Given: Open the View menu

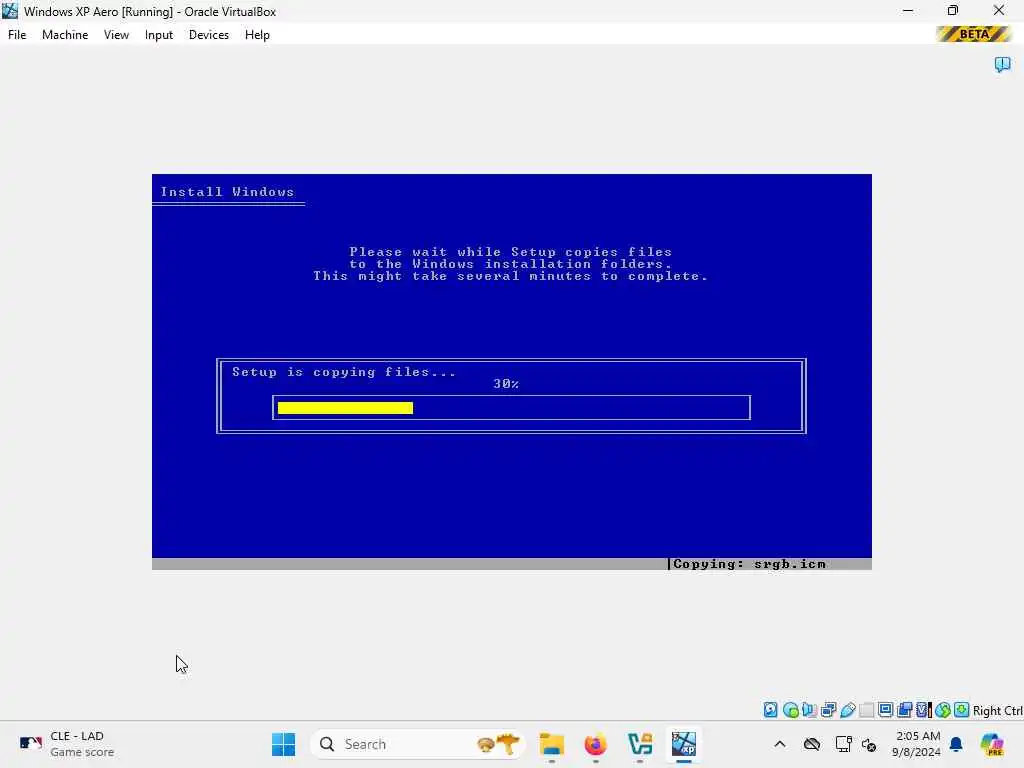Looking at the screenshot, I should (116, 35).
